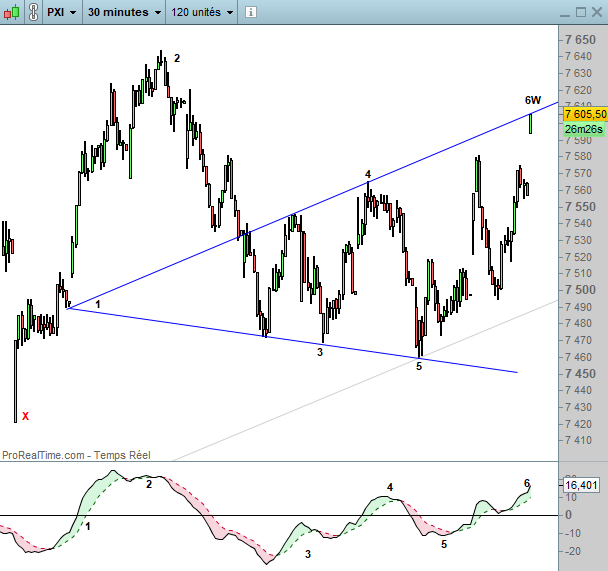Click the 7 410 price axis label
The image size is (608, 571).
[579, 440]
